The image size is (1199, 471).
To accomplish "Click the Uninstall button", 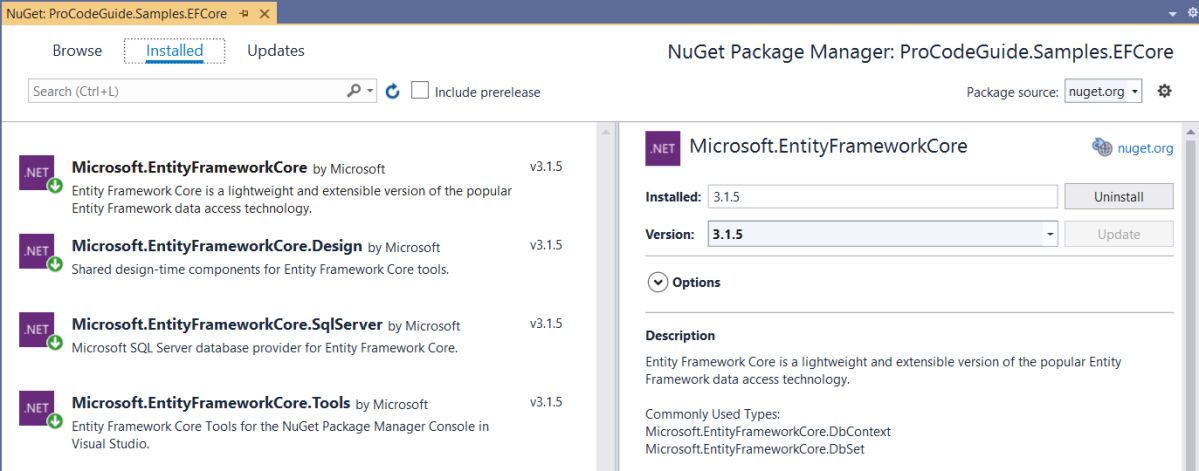I will point(1118,197).
